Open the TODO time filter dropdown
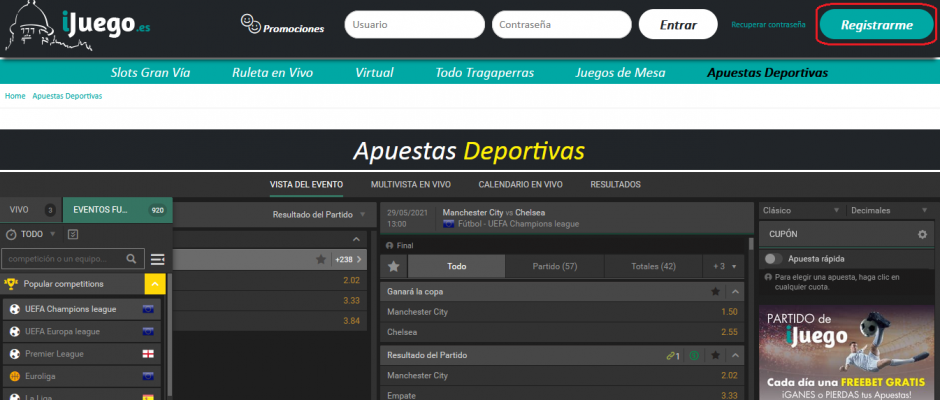Viewport: 940px width, 400px height. tap(30, 234)
